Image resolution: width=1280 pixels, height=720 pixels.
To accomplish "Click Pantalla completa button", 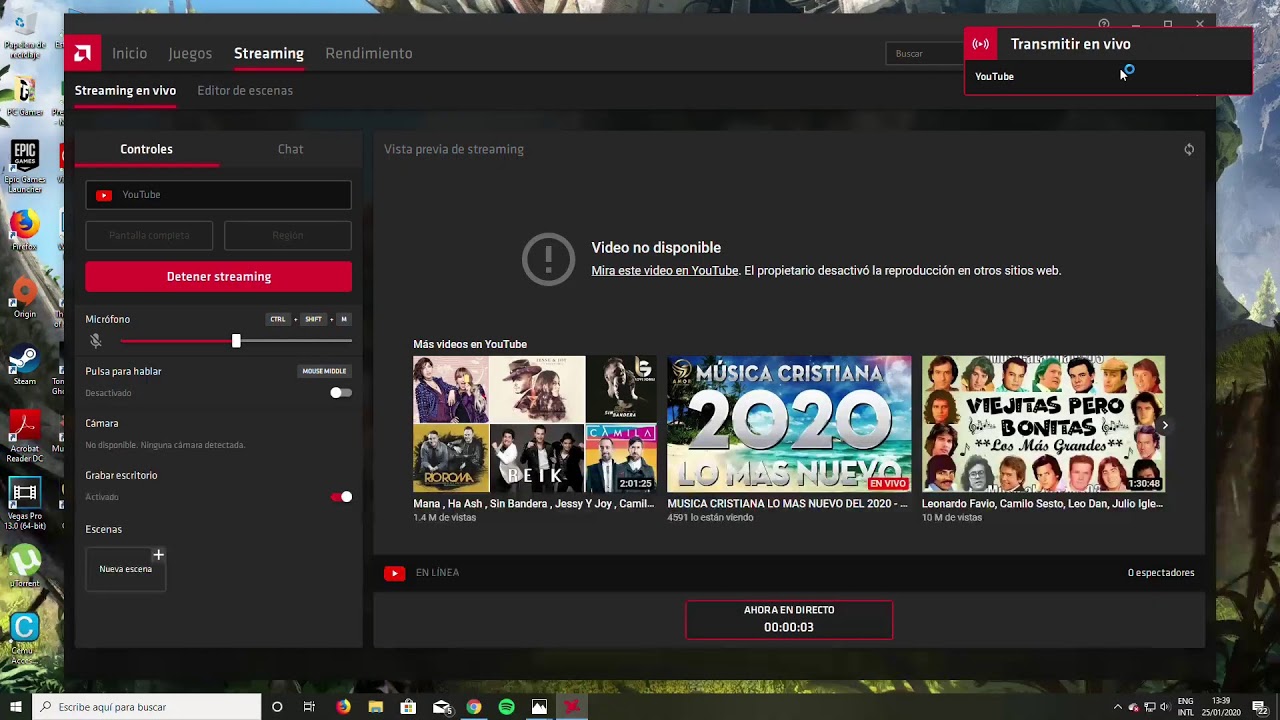I will coord(149,235).
